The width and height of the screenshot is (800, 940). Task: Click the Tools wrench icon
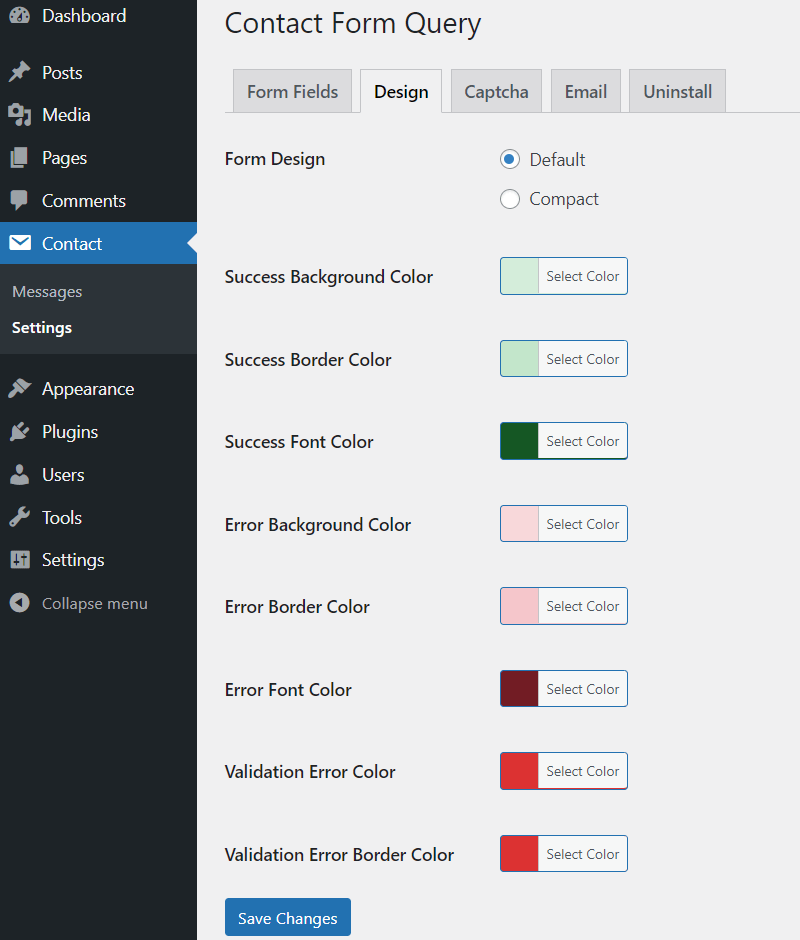coord(19,517)
